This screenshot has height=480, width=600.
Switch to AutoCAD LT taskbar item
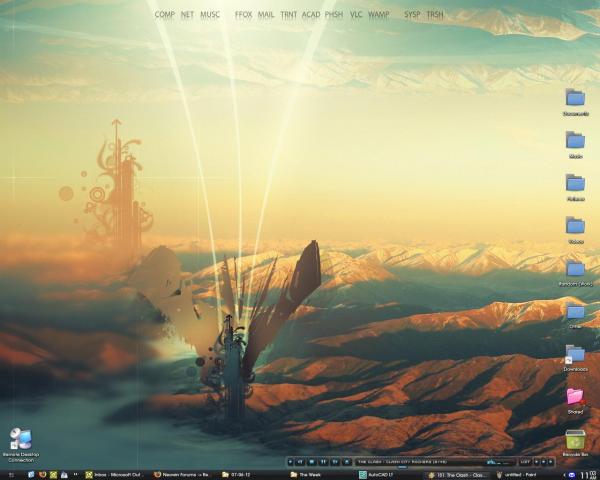pos(377,475)
